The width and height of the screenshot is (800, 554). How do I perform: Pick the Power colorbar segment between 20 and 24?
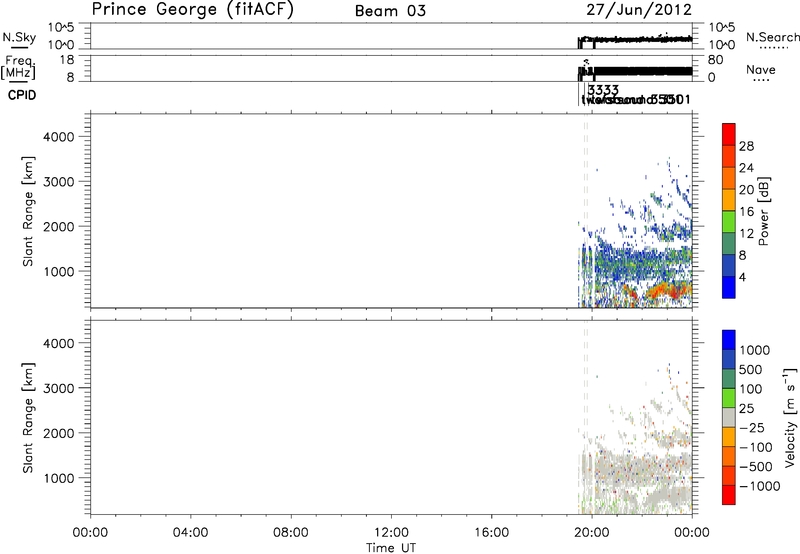729,179
